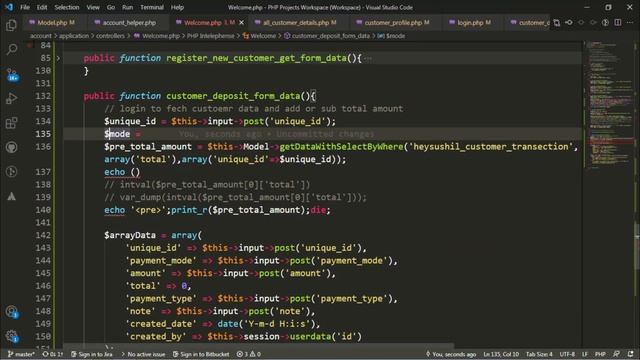Screen dimensions: 640x360
Task: Open the Accounts icon in activity bar
Action: [x=11, y=312]
